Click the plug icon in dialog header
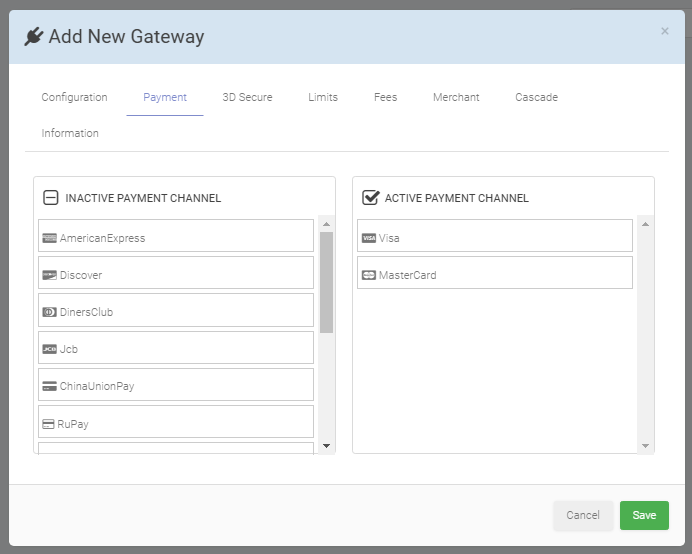The image size is (692, 554). 34,37
